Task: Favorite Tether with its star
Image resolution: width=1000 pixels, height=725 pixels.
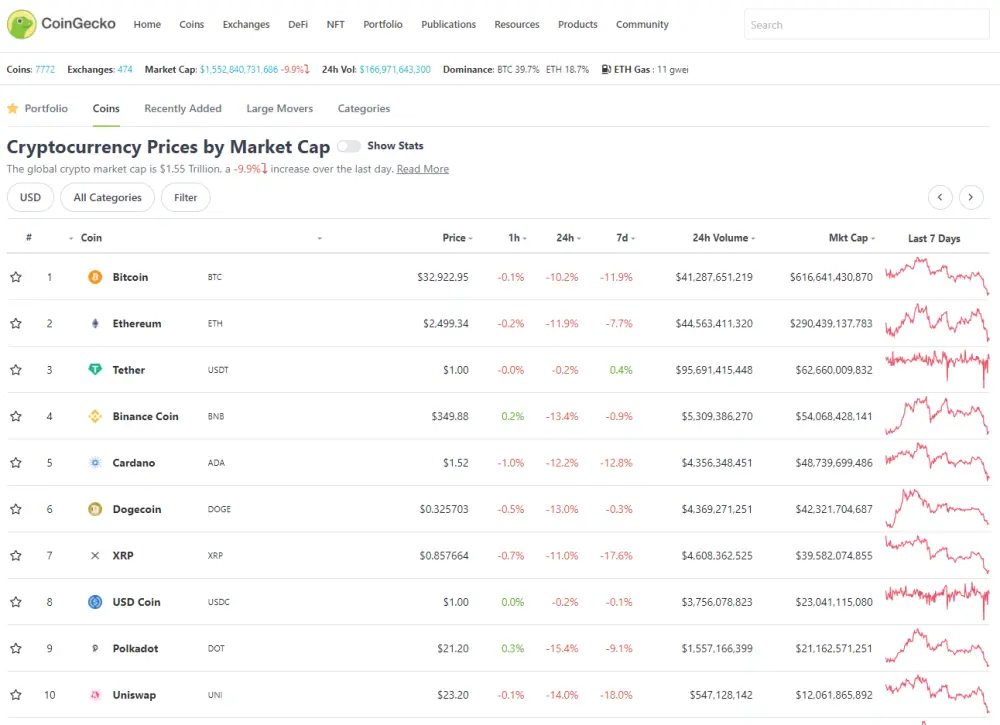Action: (x=16, y=370)
